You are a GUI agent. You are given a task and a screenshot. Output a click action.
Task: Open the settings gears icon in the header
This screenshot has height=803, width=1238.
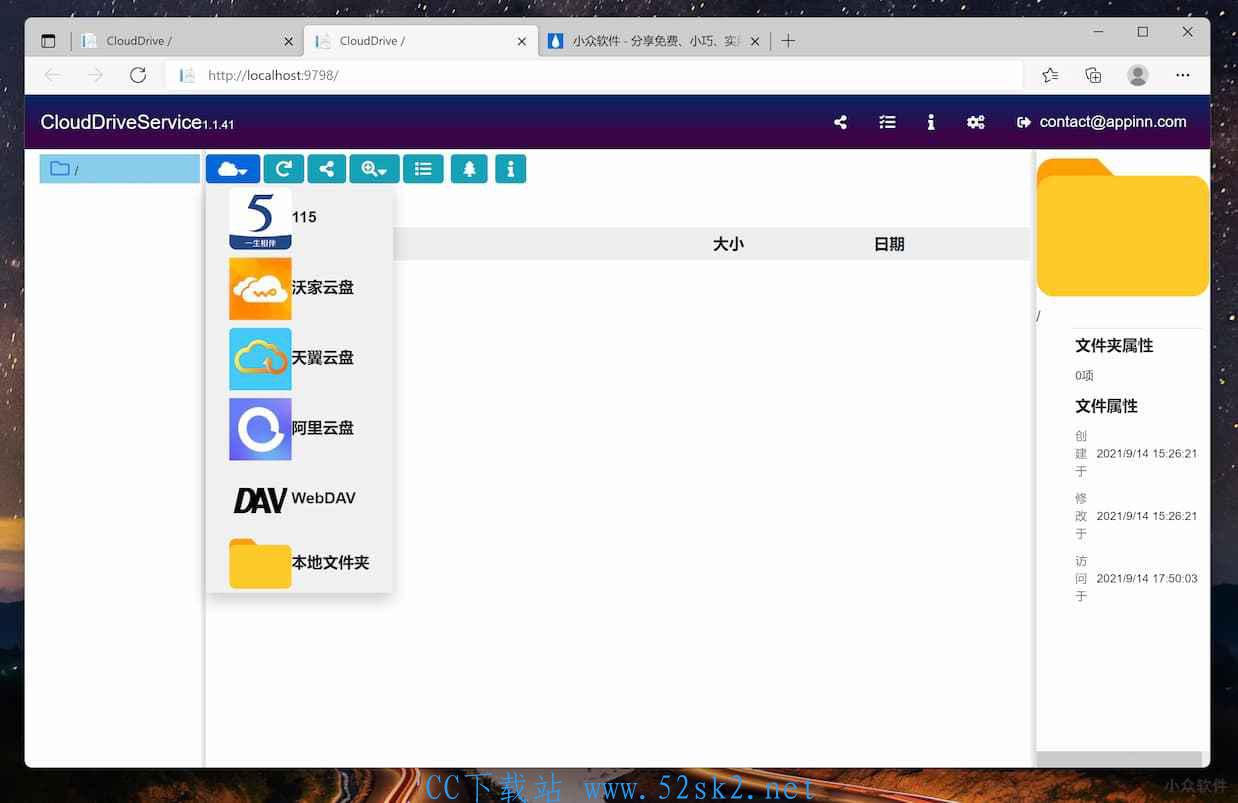click(x=976, y=122)
